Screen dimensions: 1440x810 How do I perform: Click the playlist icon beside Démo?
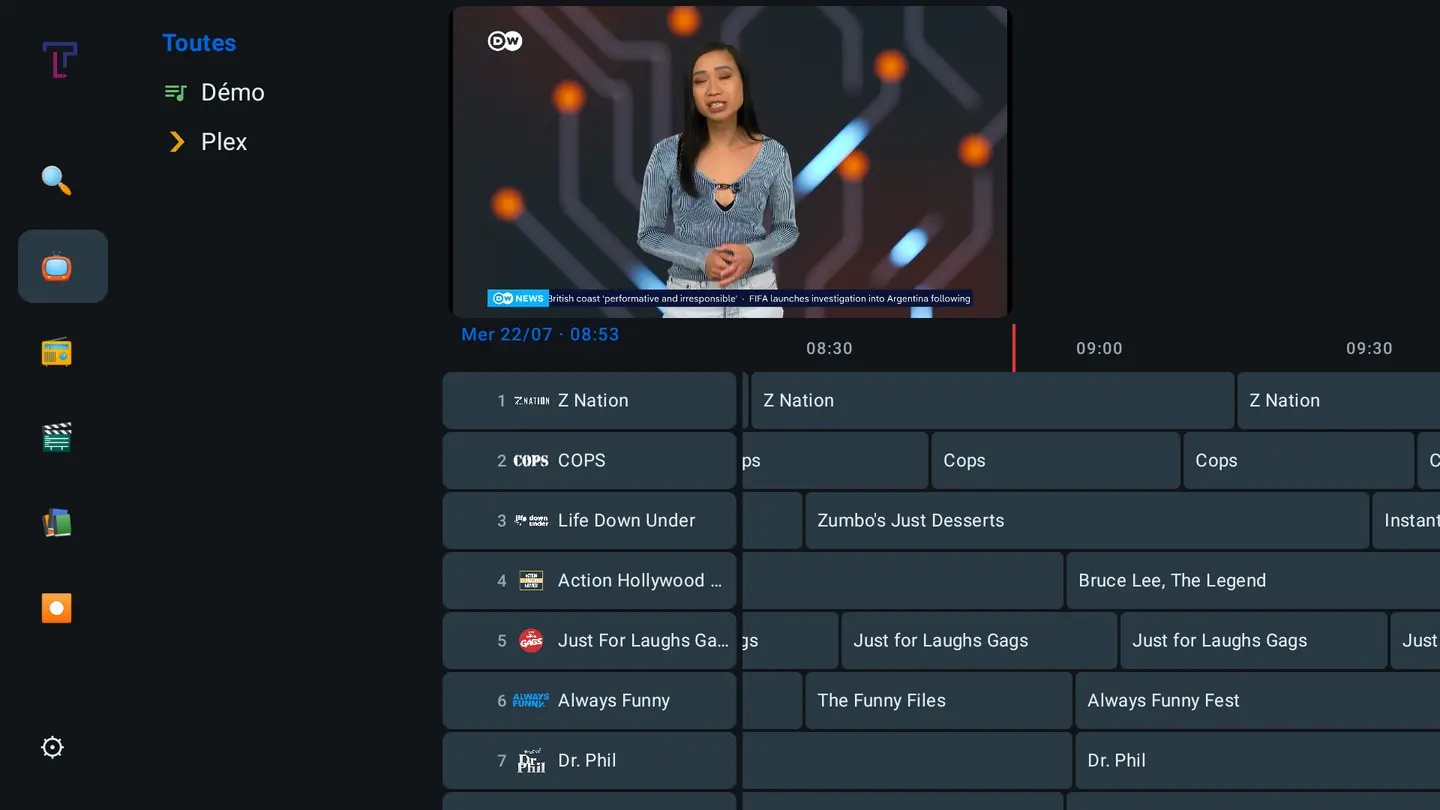[x=176, y=93]
